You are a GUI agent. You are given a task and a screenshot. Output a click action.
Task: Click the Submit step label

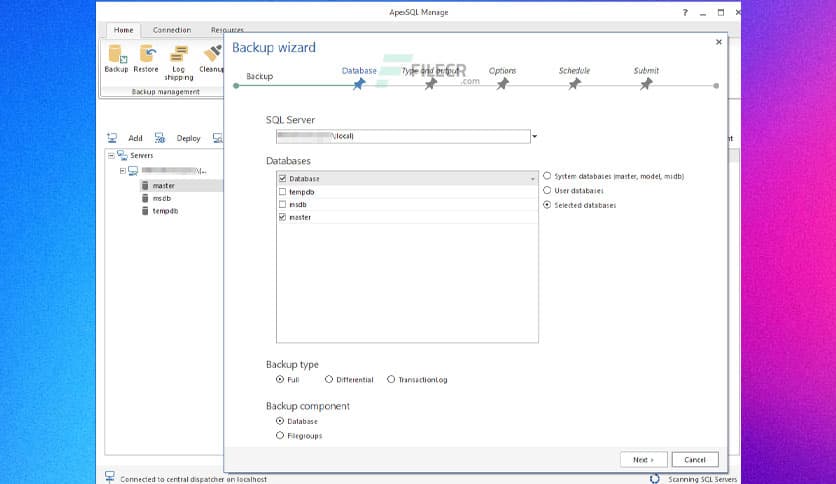(646, 70)
